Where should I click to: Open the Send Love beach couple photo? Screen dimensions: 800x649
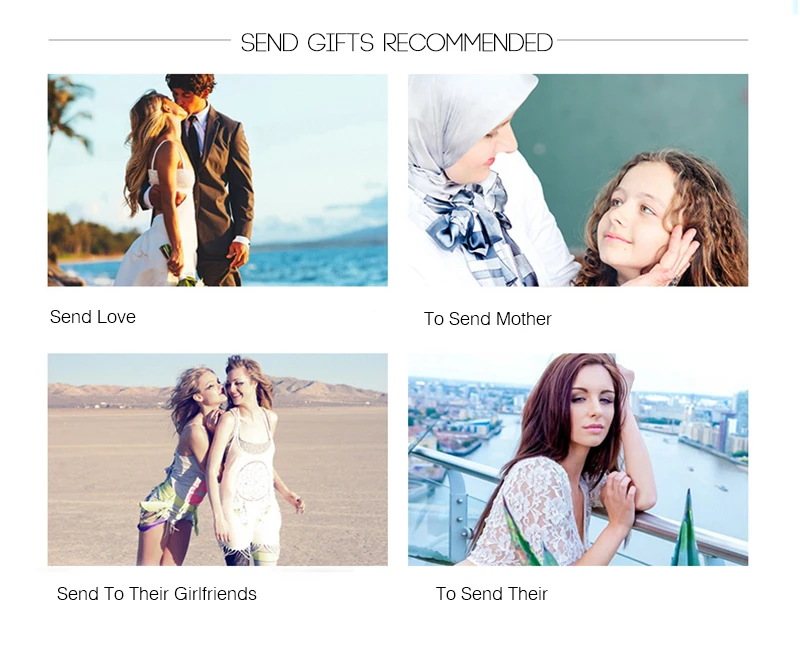(x=217, y=180)
